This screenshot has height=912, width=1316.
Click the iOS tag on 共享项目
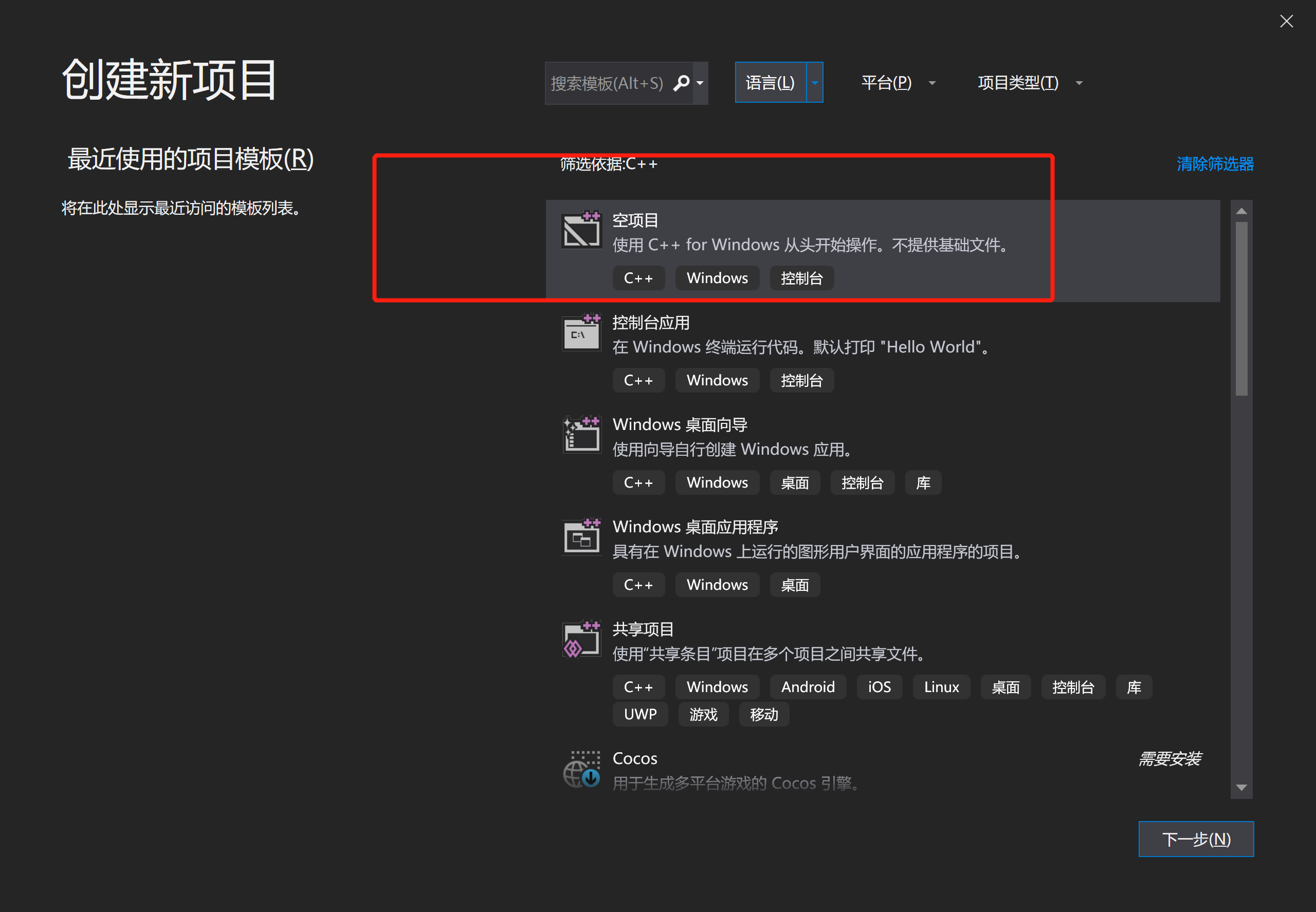coord(879,686)
